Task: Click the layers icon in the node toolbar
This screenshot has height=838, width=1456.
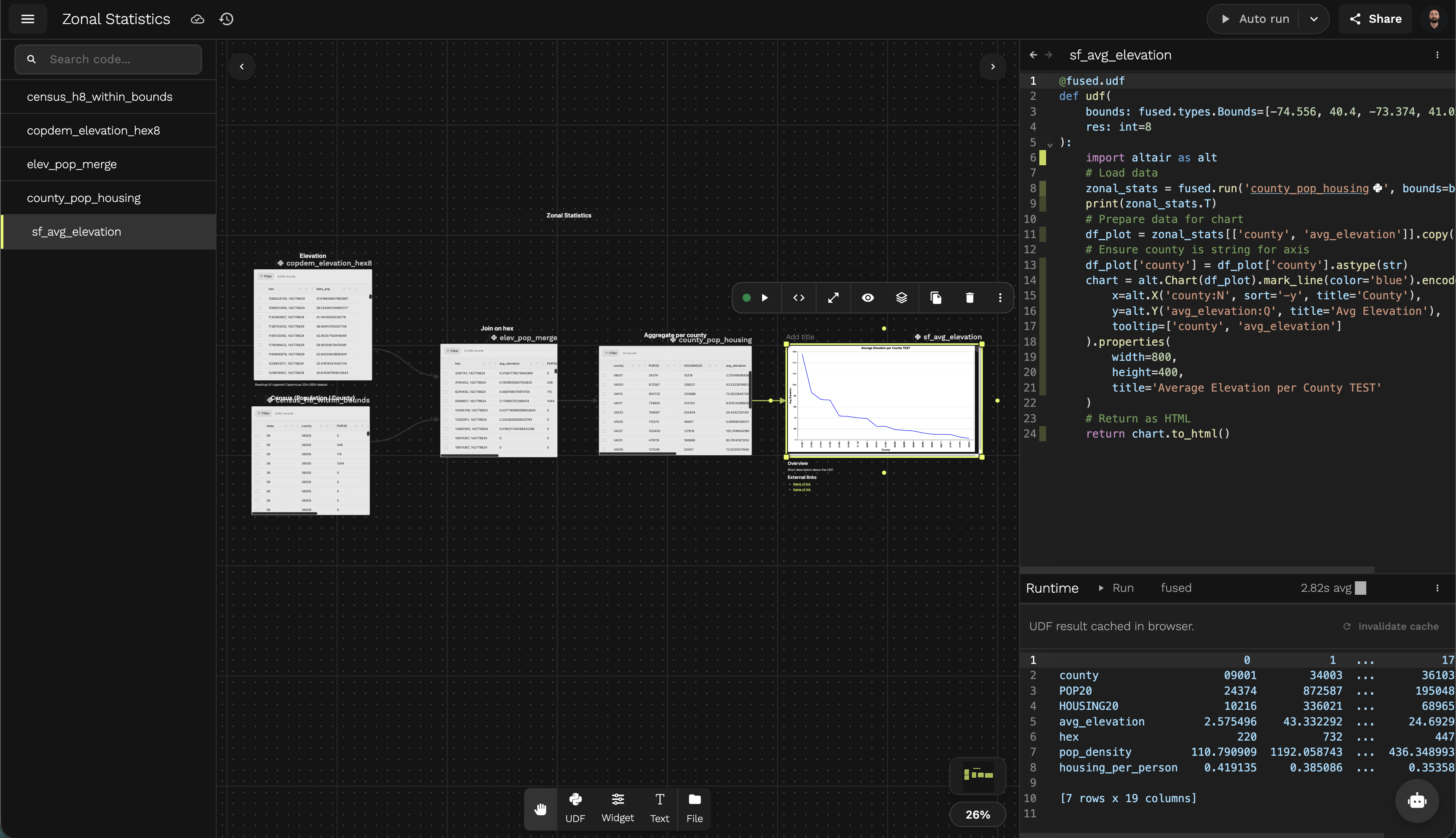Action: pyautogui.click(x=902, y=298)
